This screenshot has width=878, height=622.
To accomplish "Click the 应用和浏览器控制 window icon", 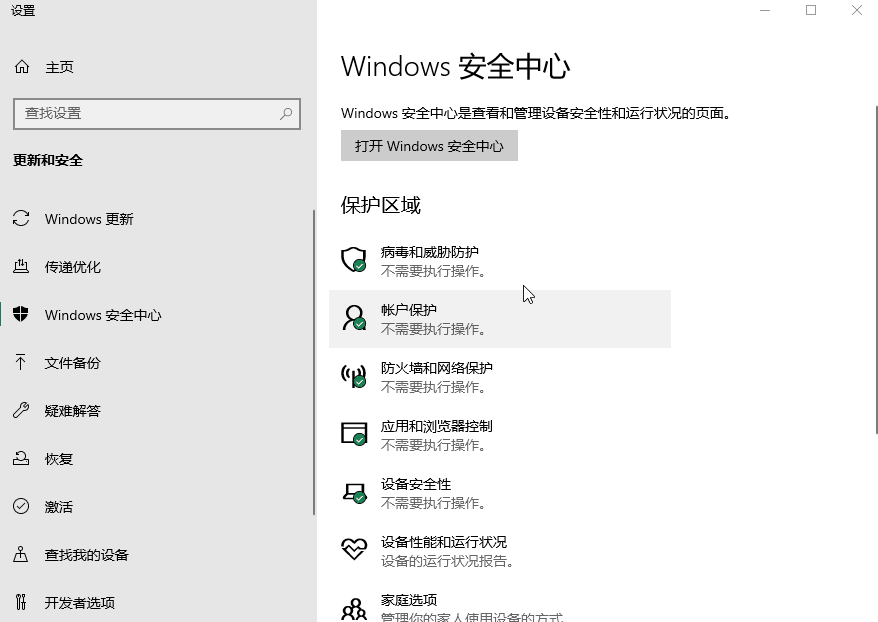I will 354,434.
